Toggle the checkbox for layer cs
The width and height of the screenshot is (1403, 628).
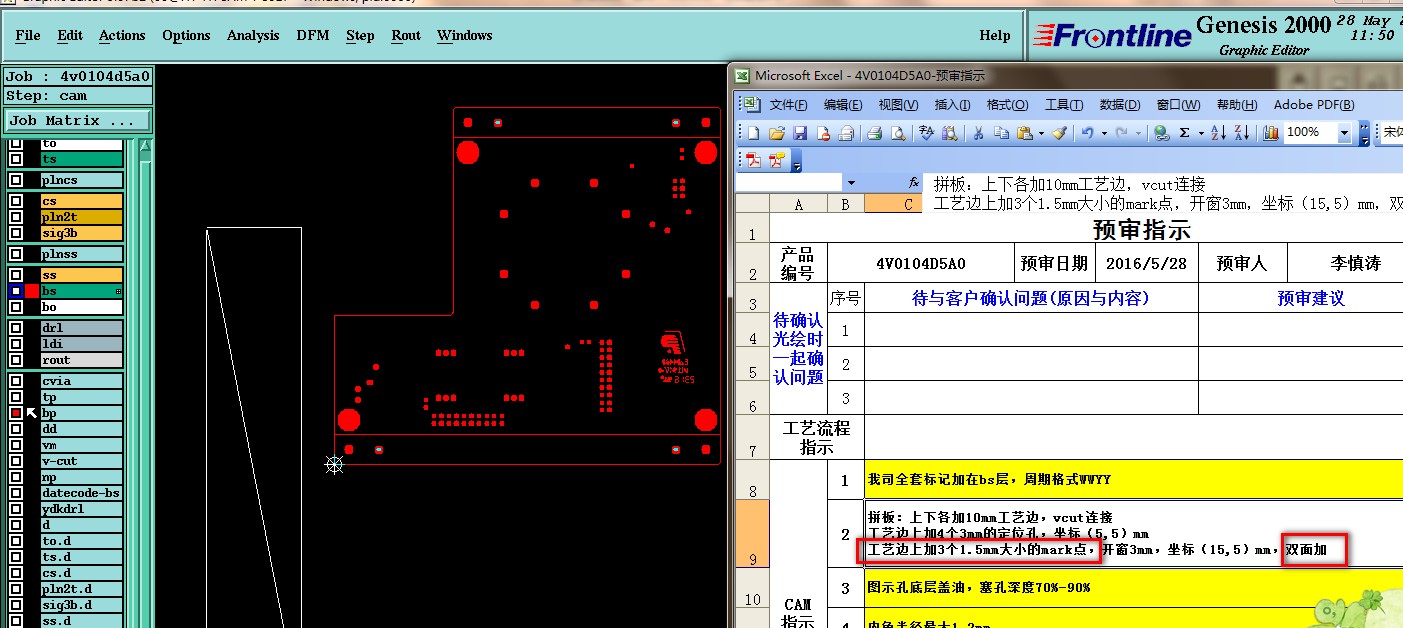16,201
